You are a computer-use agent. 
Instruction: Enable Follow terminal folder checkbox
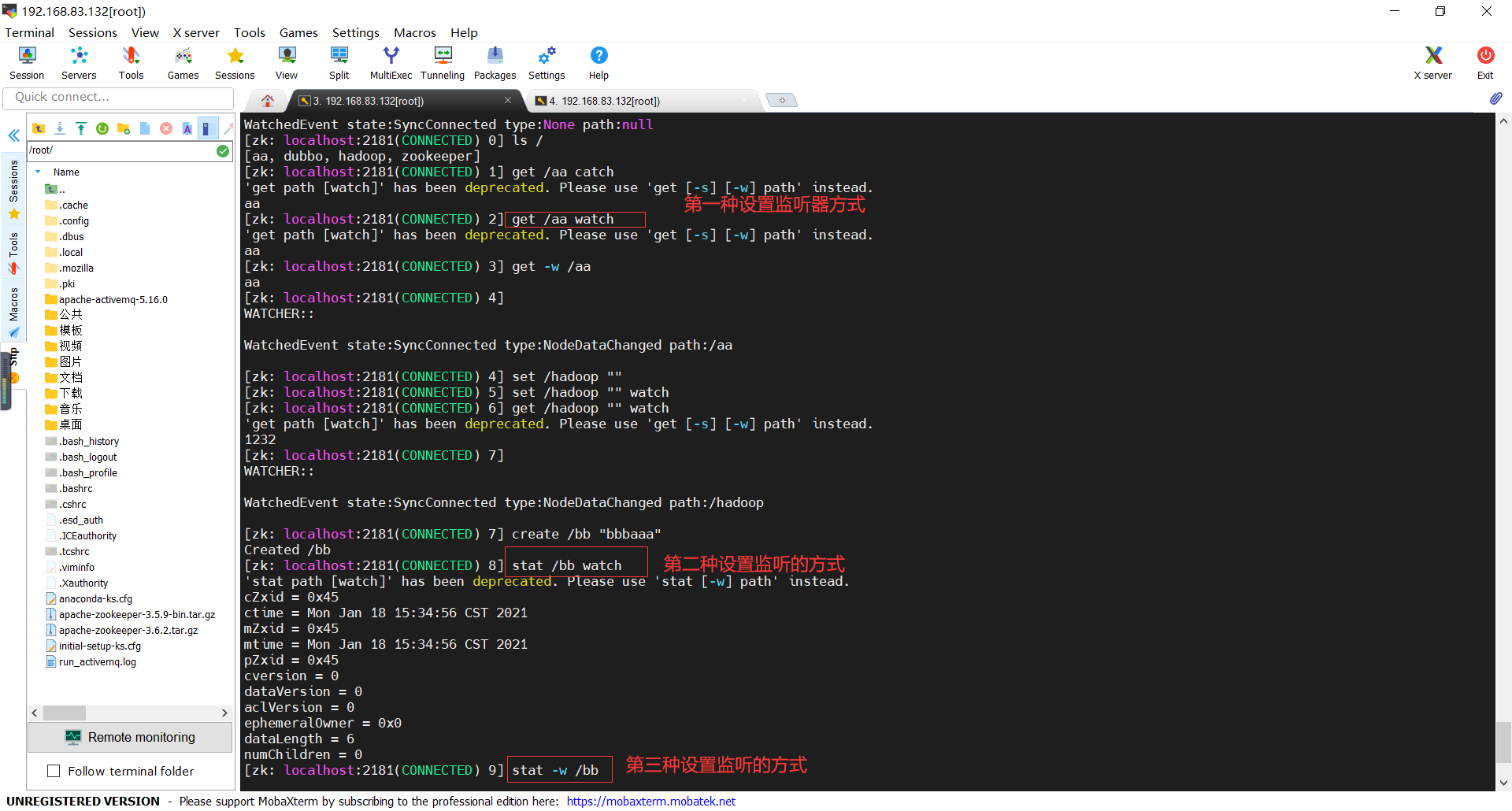(x=54, y=771)
